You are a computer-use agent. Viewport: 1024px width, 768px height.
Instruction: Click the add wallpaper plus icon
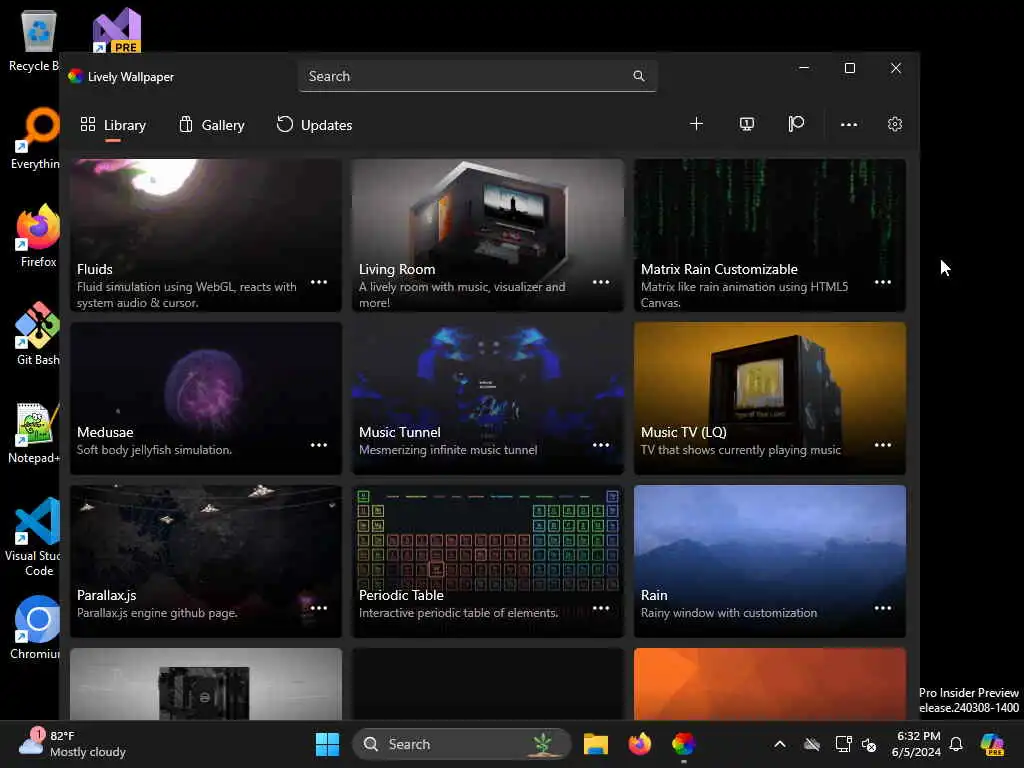tap(696, 124)
